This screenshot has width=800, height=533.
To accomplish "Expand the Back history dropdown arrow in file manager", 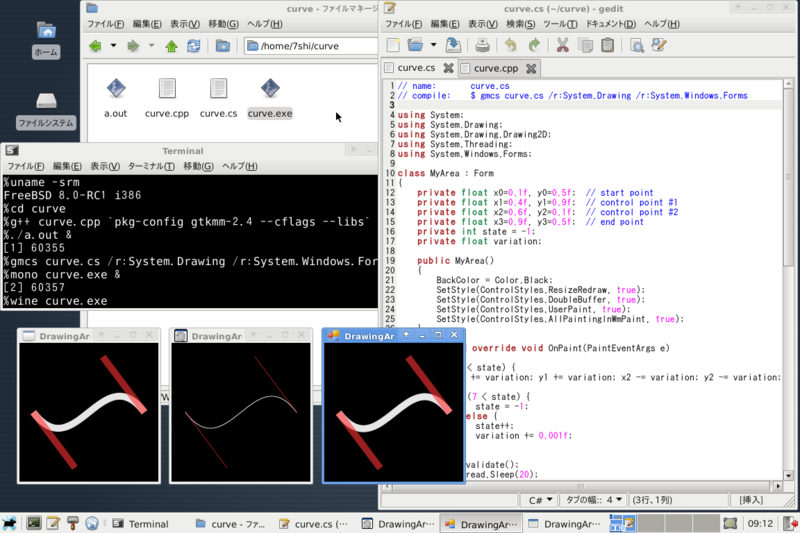I will (x=113, y=45).
